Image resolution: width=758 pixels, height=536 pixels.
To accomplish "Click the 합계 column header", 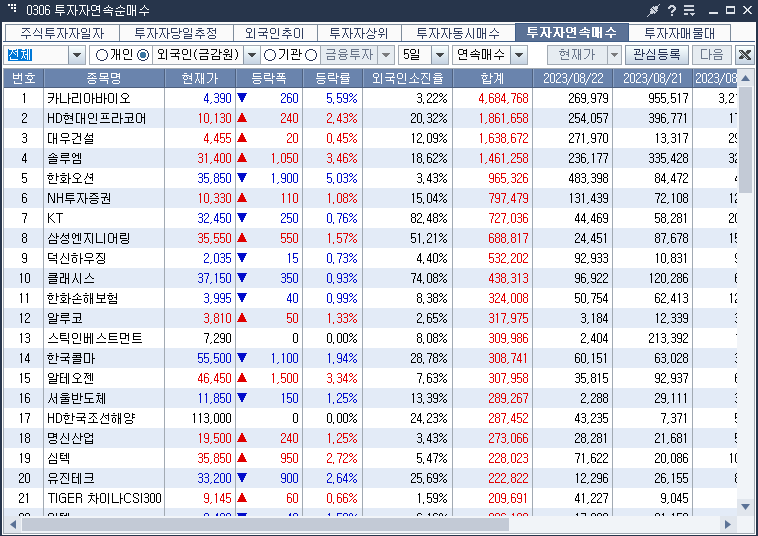I will click(x=493, y=78).
